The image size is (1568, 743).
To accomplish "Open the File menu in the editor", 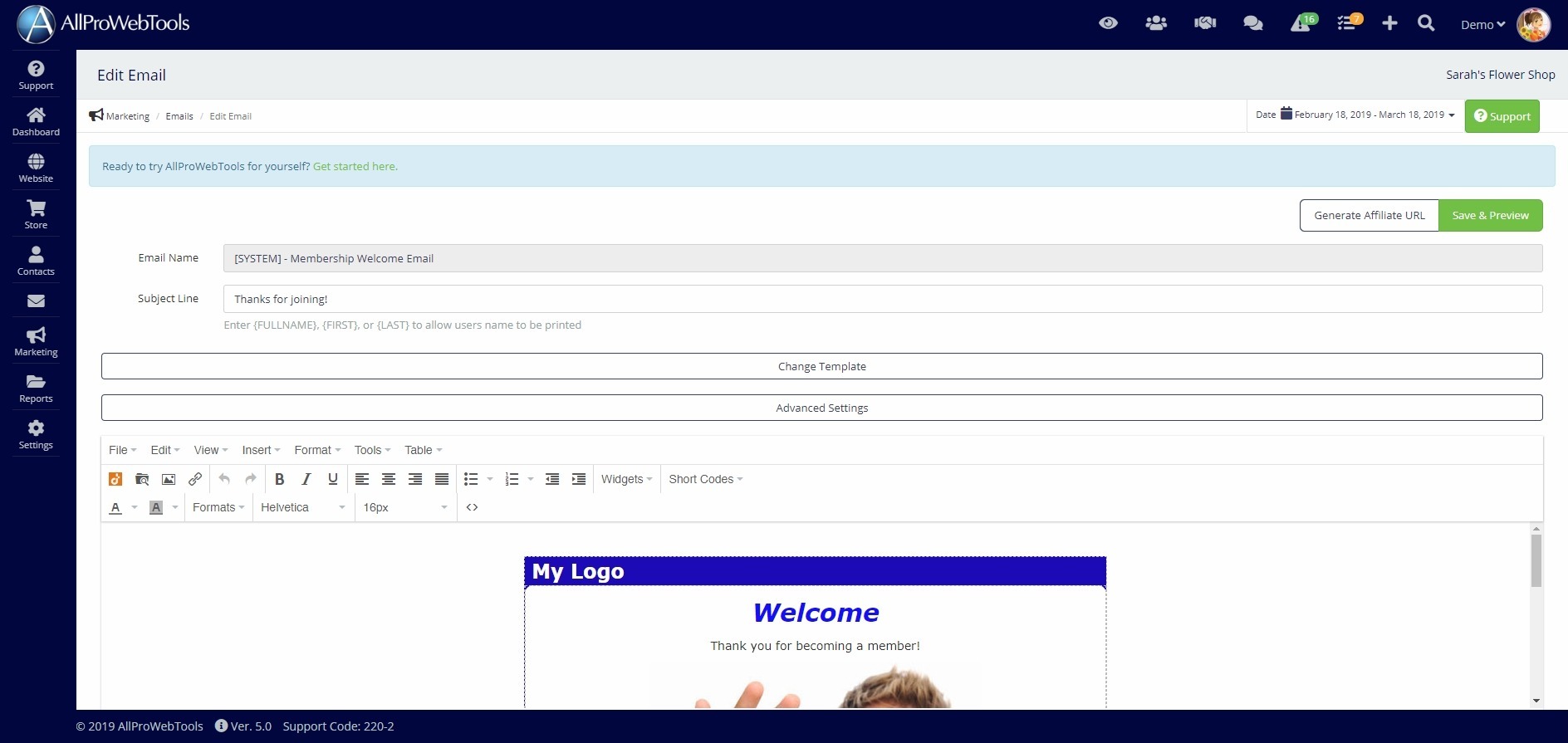I will [x=122, y=450].
